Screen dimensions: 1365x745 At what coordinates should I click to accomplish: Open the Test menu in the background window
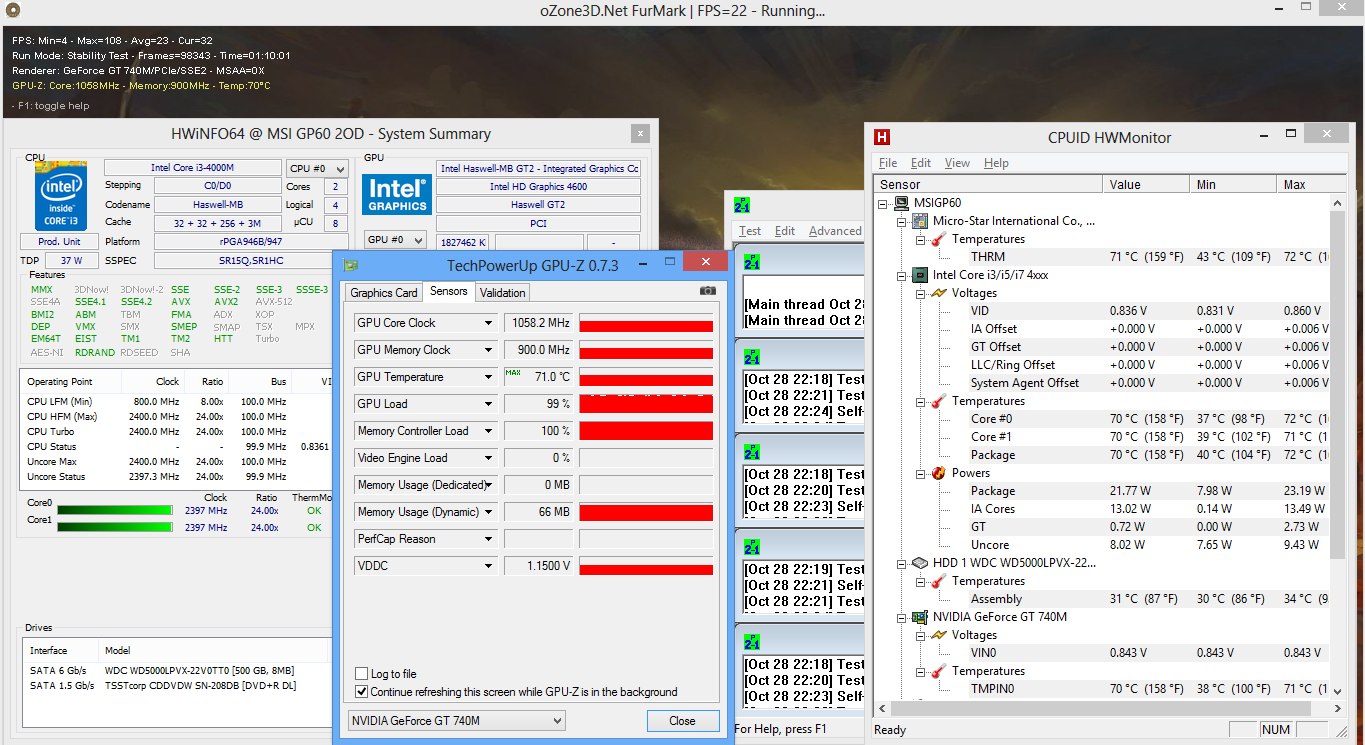(750, 231)
